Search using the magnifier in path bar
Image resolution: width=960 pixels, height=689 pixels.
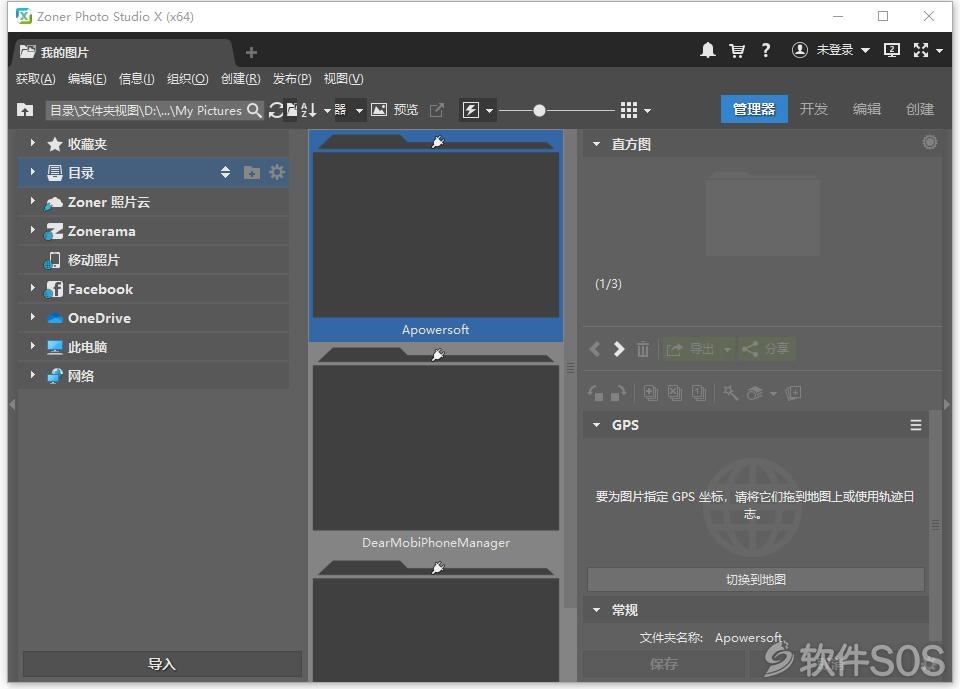pos(254,110)
